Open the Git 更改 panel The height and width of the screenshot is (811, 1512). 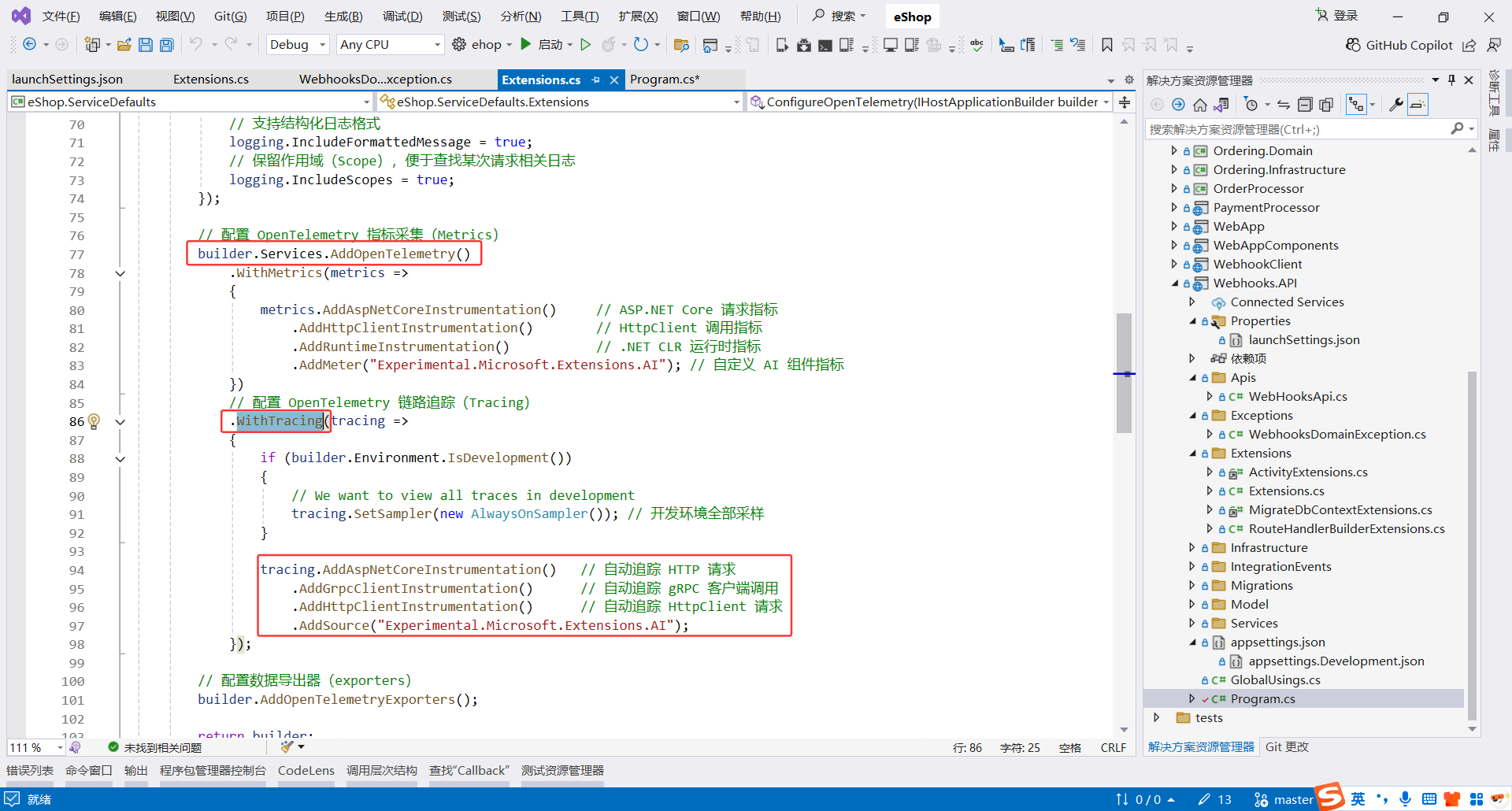1286,746
